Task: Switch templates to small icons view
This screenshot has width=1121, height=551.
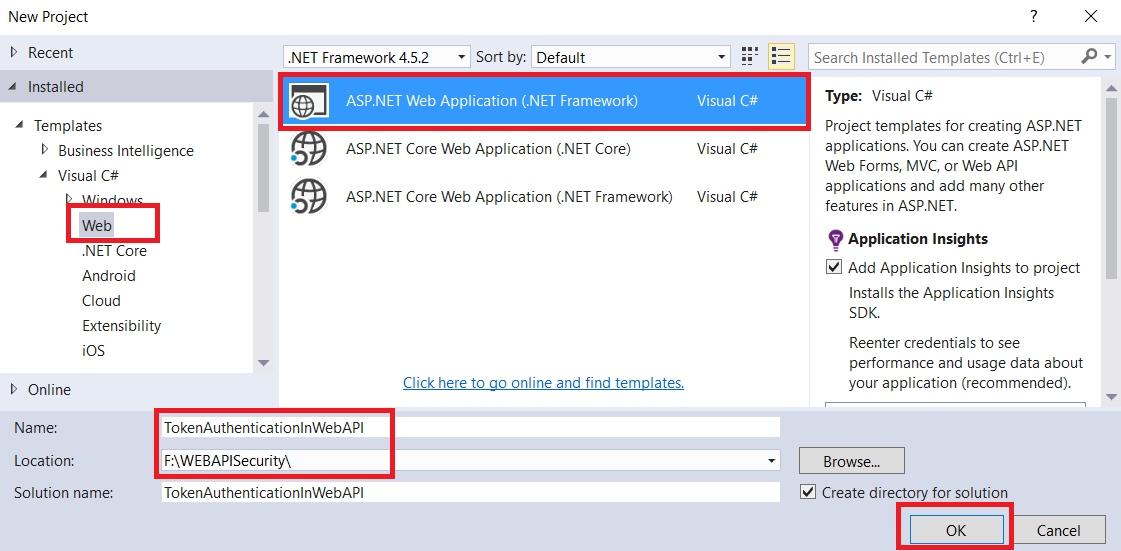Action: (x=749, y=56)
